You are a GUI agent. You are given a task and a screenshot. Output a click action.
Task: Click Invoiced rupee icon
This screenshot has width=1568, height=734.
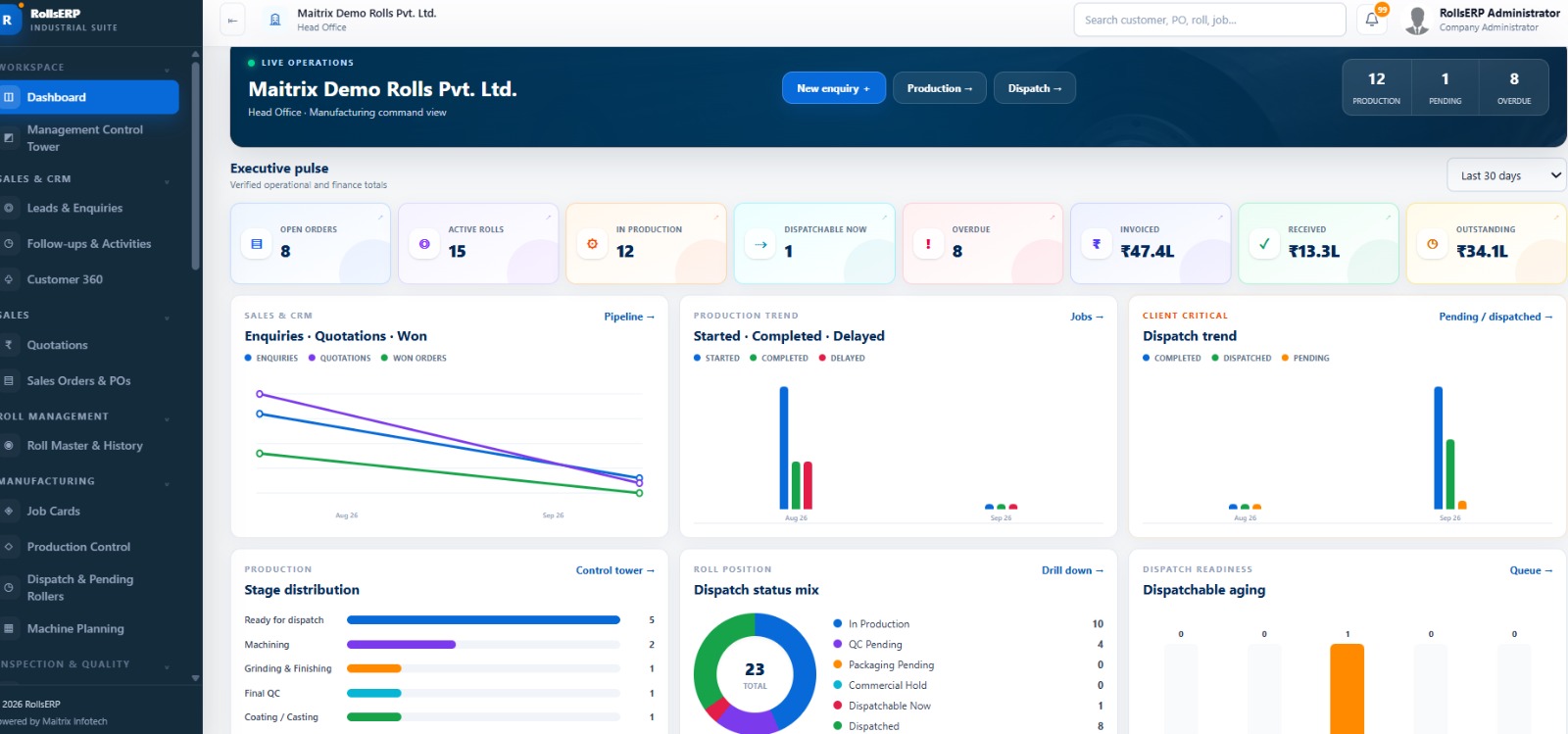tap(1097, 244)
